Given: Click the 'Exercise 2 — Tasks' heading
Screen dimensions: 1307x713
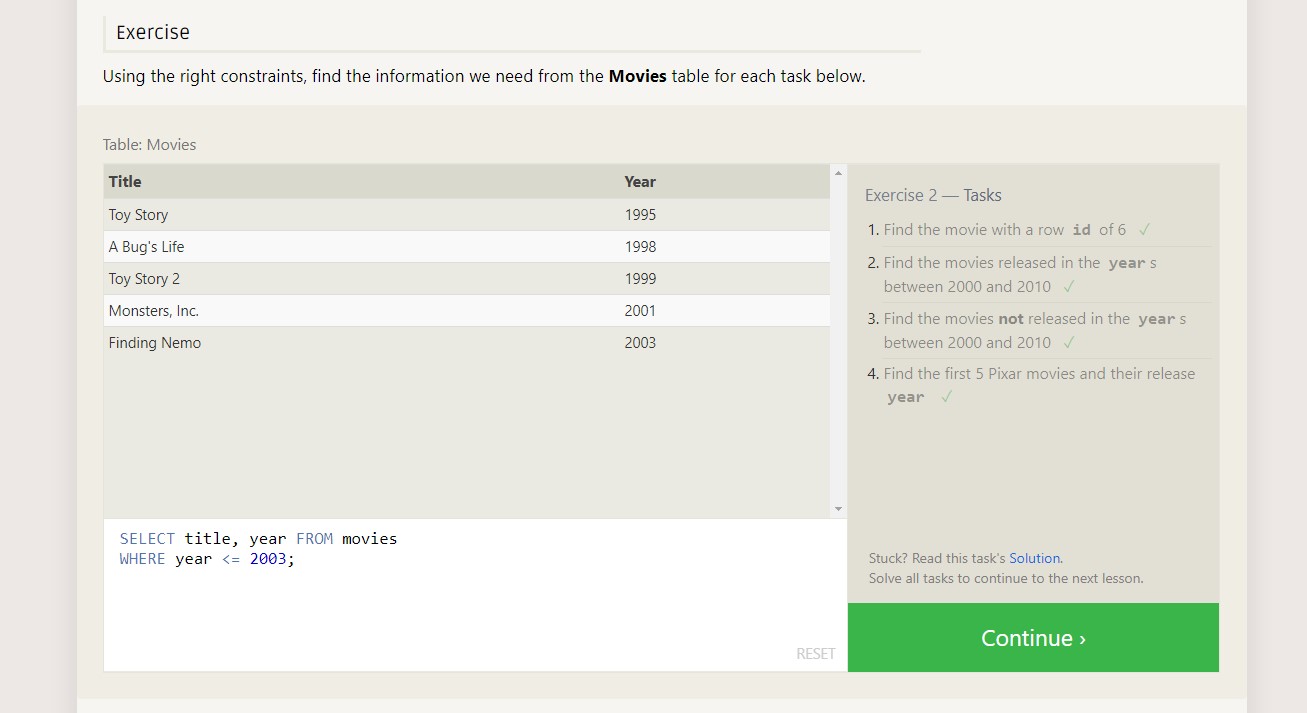Looking at the screenshot, I should tap(933, 195).
